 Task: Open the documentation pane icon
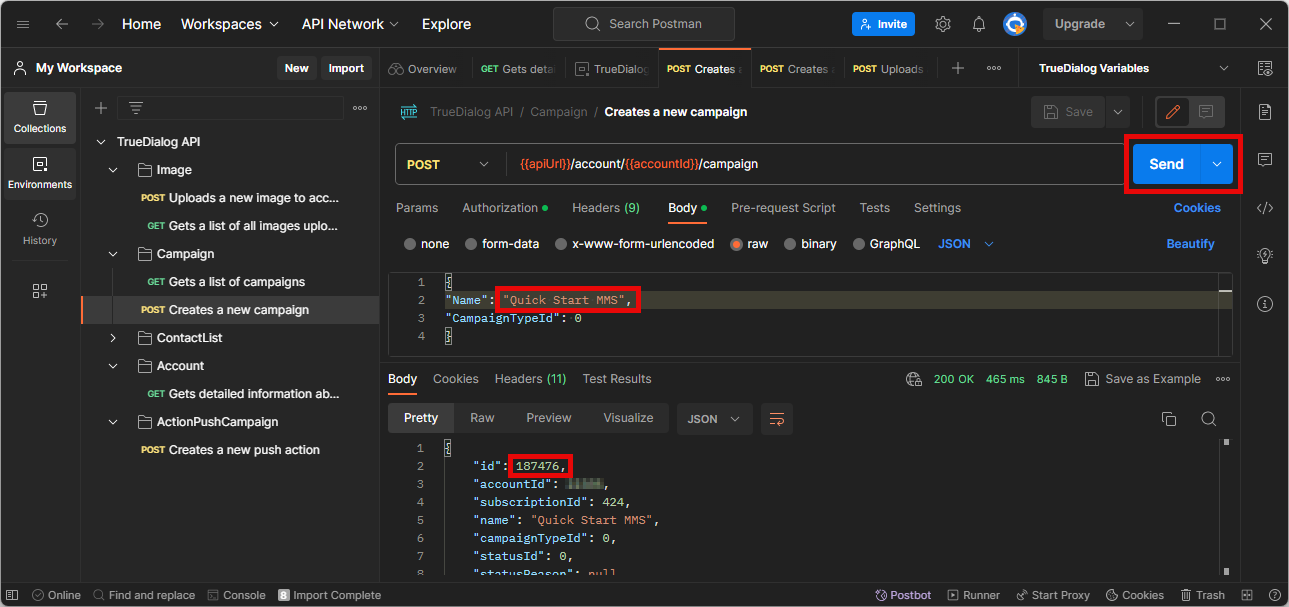1265,111
